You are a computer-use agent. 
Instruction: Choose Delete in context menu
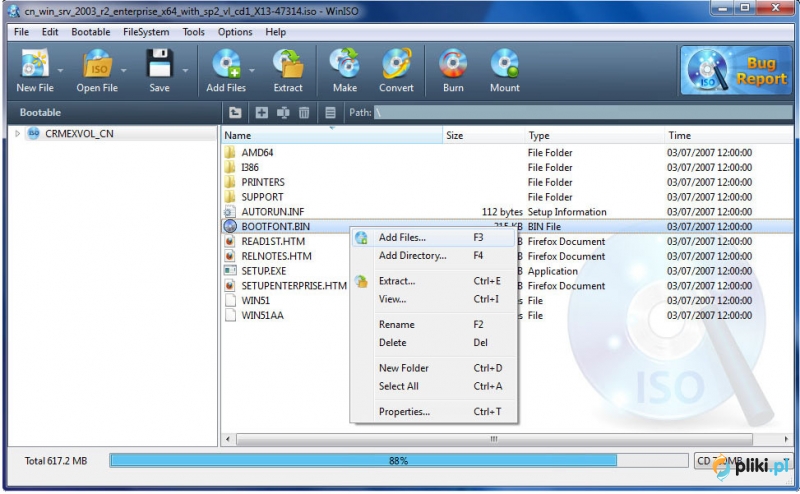433,342
